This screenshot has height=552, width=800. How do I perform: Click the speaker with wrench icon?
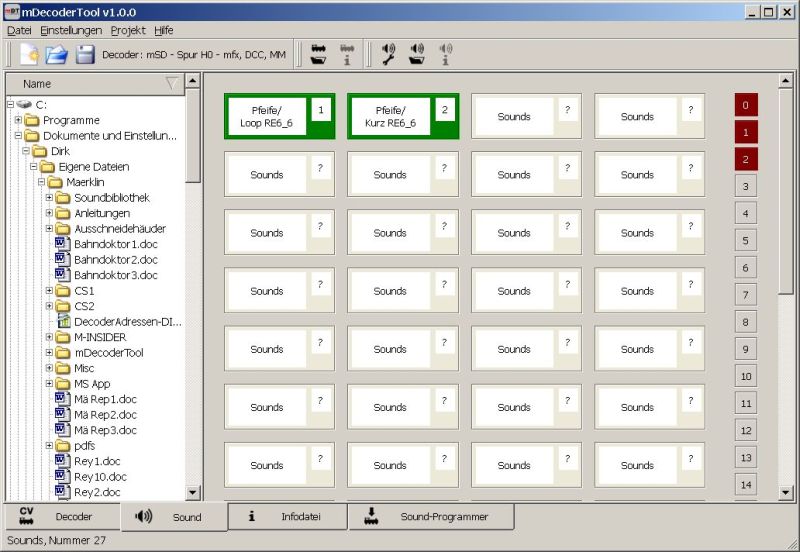[388, 54]
